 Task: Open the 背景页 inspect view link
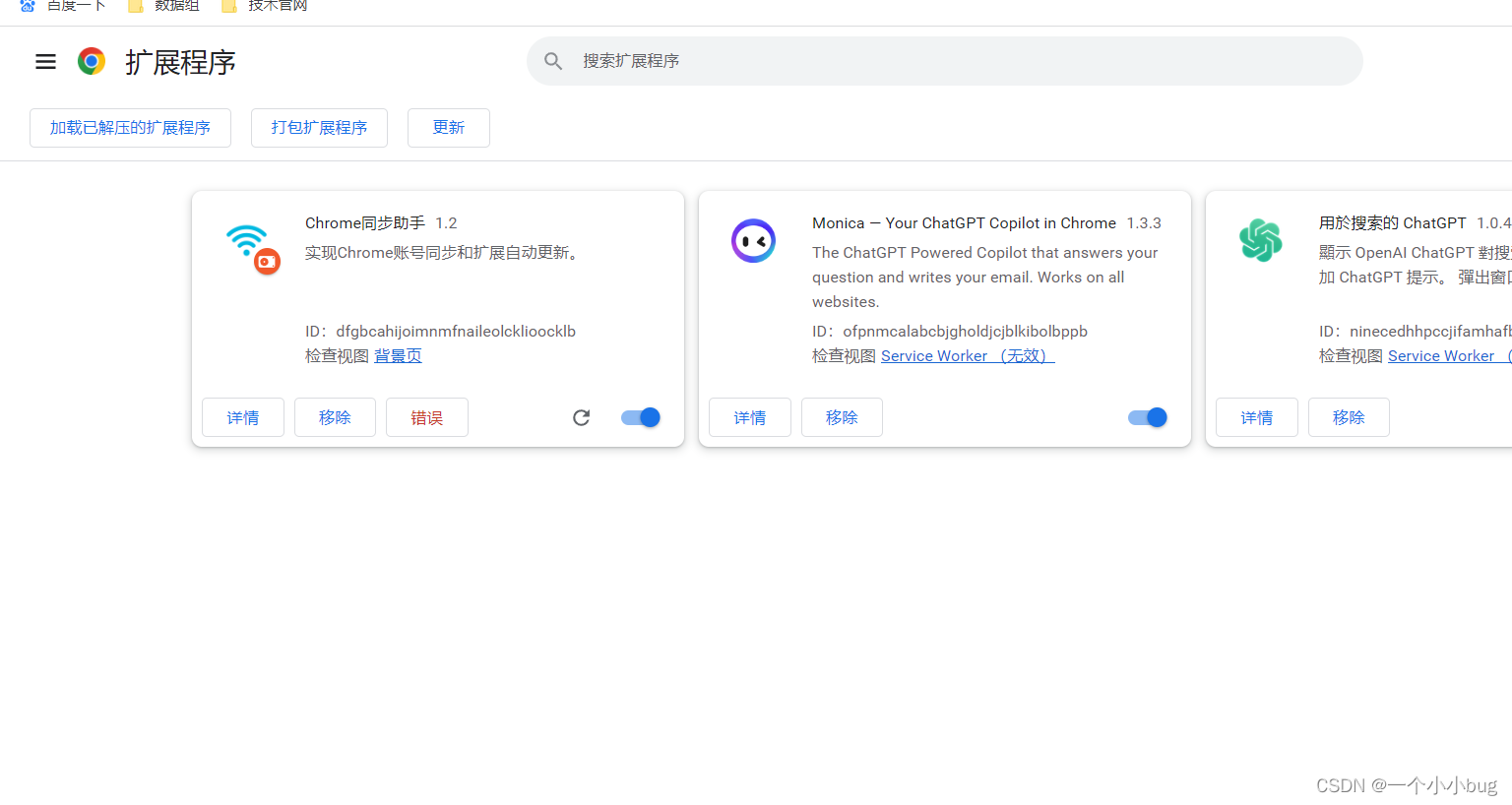tap(398, 356)
